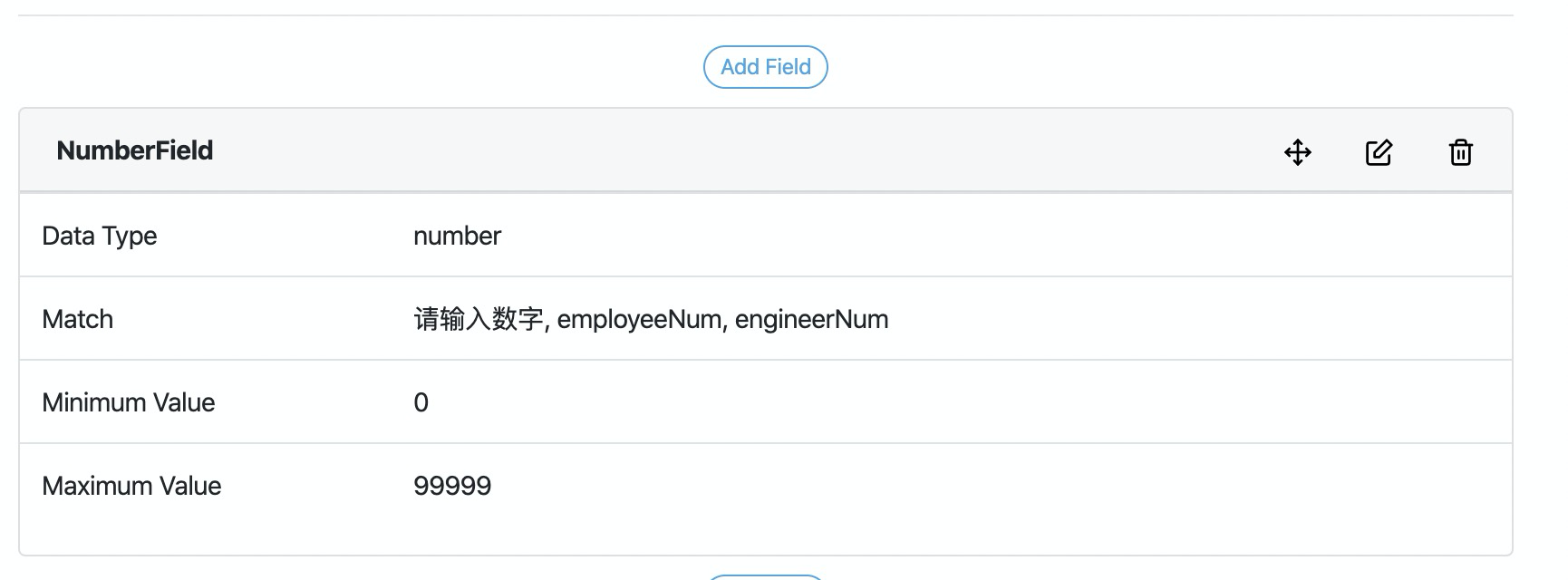The image size is (1568, 580).
Task: Open the NumberField edit pencil icon
Action: (x=1378, y=152)
